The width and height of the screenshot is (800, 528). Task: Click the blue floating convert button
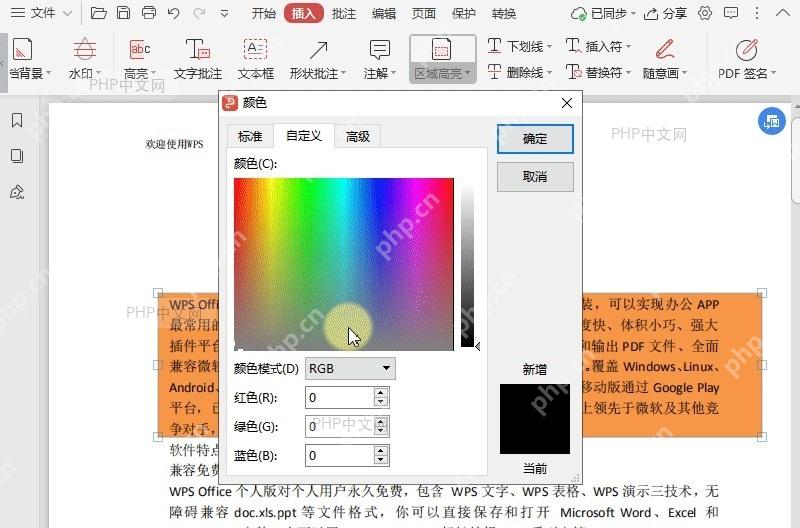(x=771, y=121)
